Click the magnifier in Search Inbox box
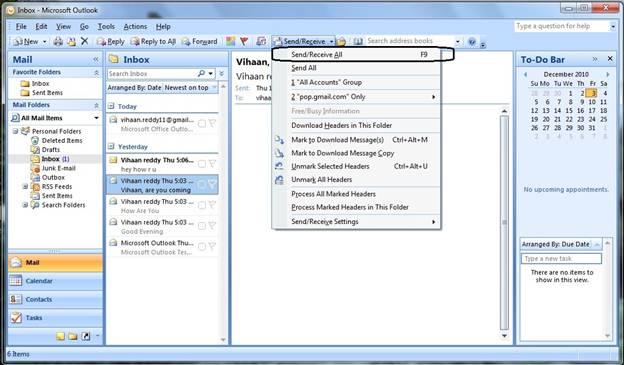The image size is (624, 365). [x=201, y=74]
